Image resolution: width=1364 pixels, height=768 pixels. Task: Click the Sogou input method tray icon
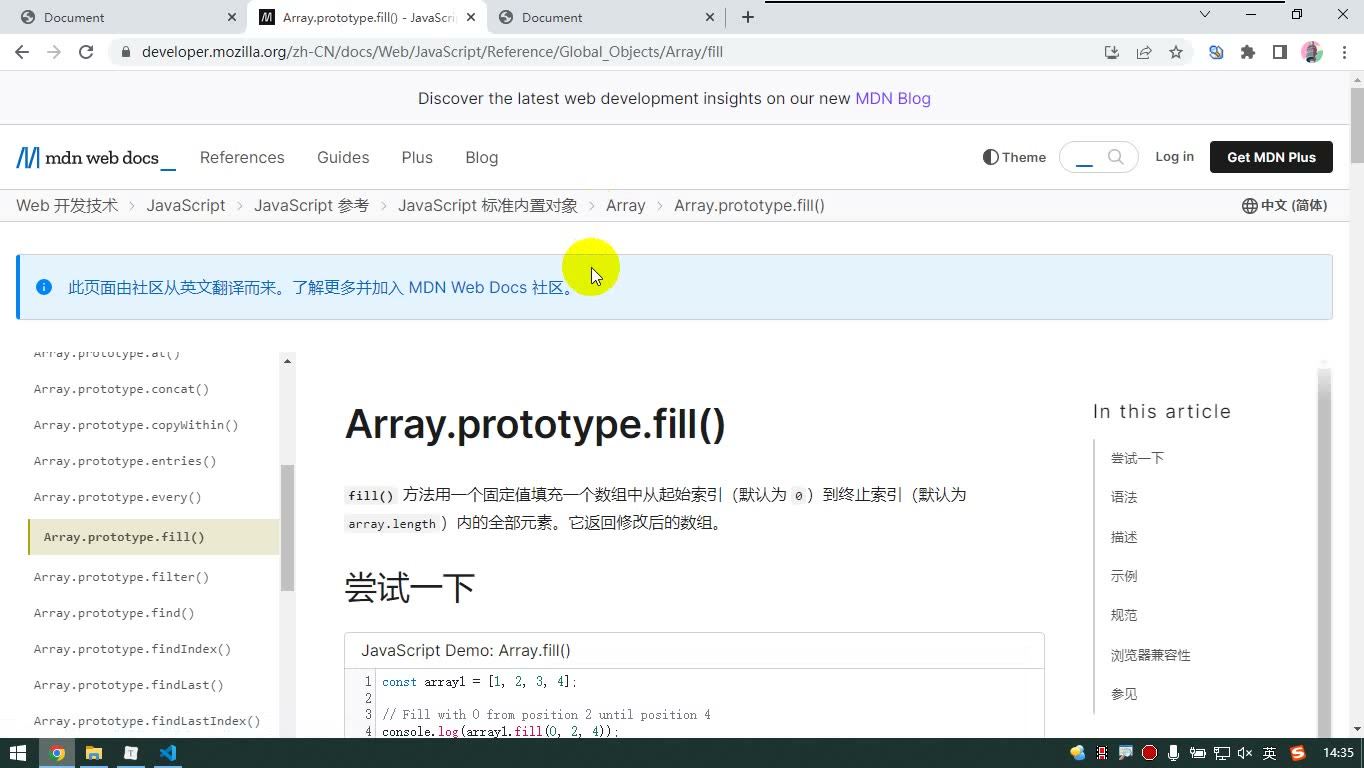[1298, 753]
